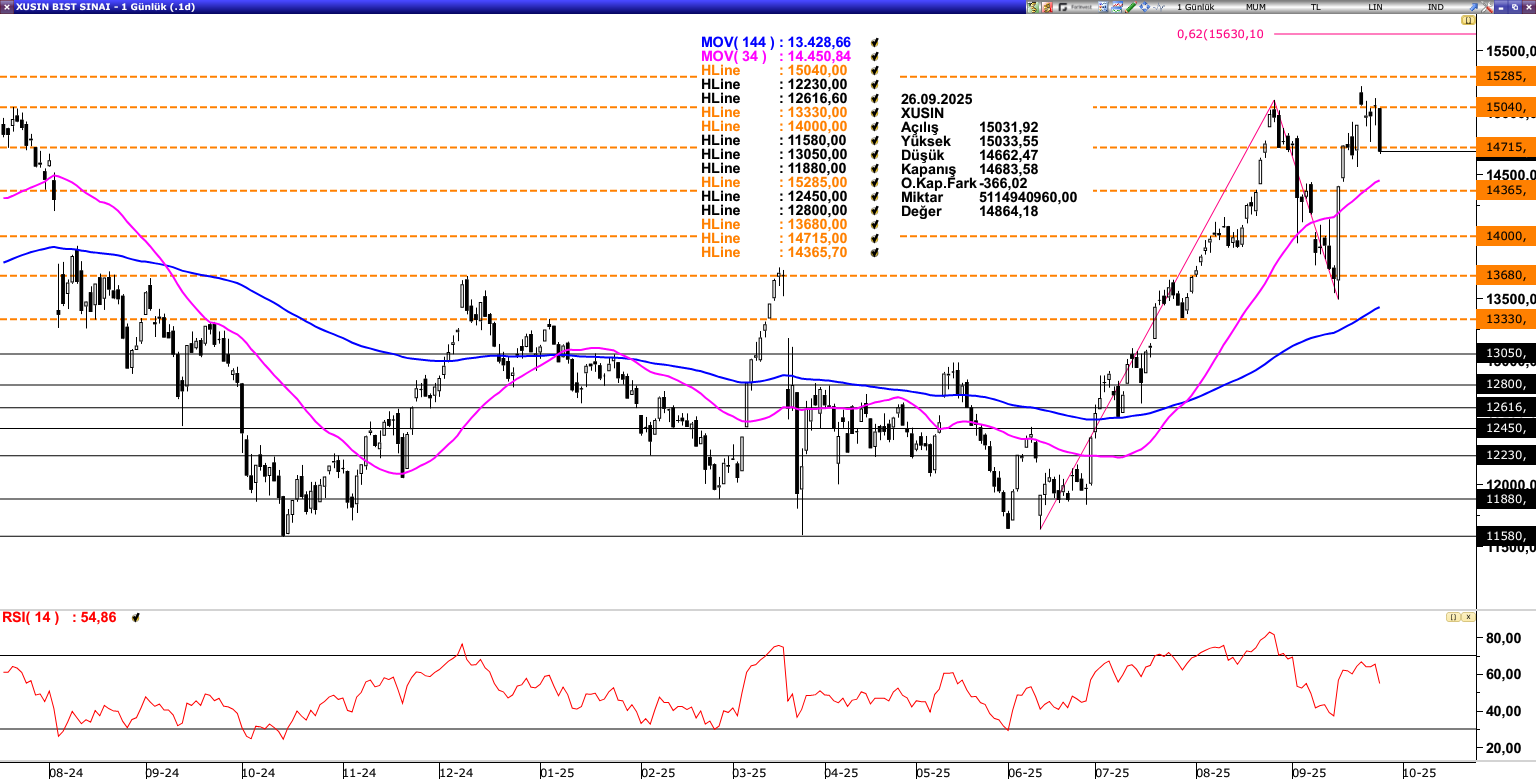Toggle the RSI(14) indicator checkmark
This screenshot has width=1536, height=779.
(135, 618)
